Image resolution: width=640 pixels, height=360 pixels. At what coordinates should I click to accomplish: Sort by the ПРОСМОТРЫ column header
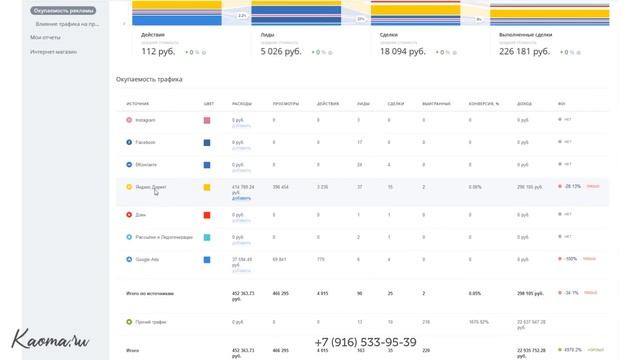[x=286, y=104]
